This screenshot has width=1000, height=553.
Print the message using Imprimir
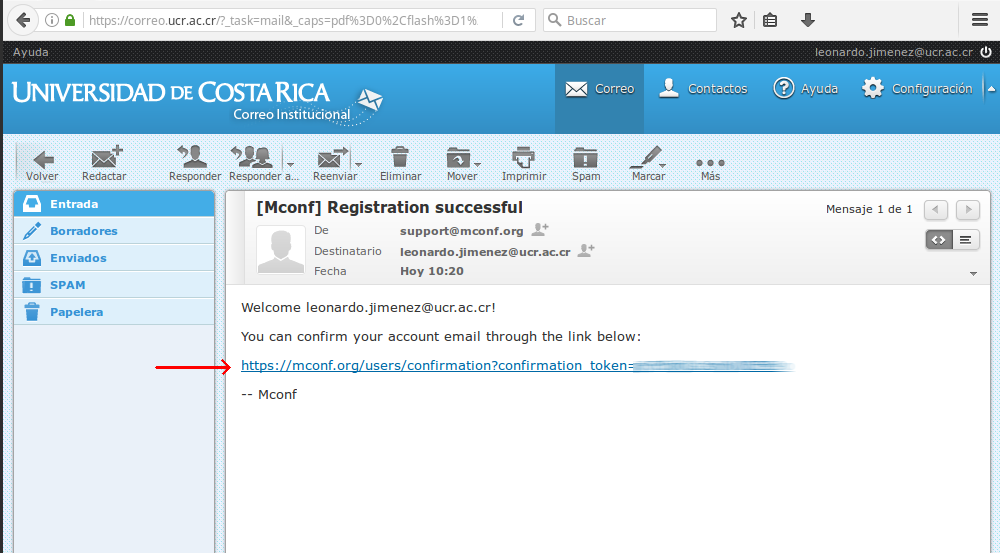[523, 160]
